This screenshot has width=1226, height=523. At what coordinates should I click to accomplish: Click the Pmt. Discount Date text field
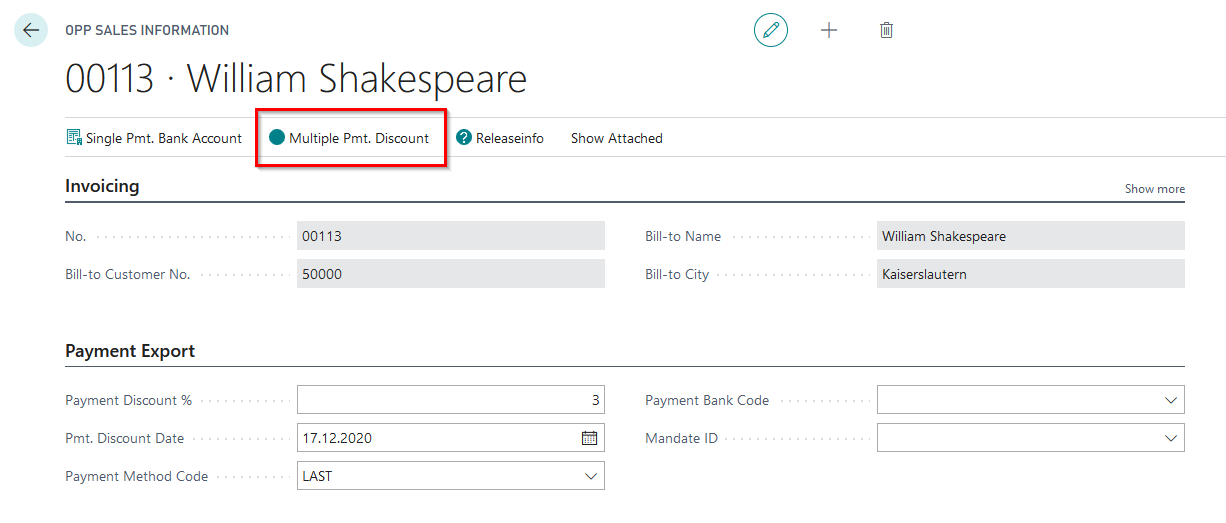(435, 438)
